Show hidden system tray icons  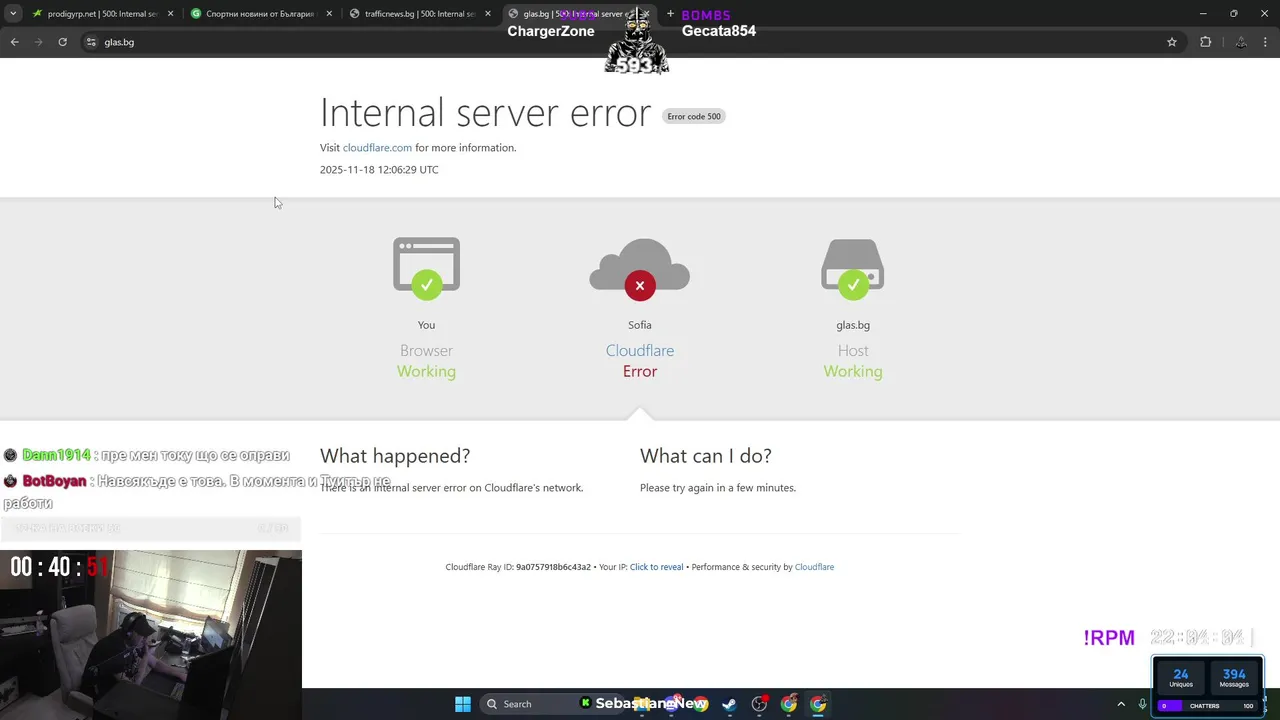click(1121, 704)
